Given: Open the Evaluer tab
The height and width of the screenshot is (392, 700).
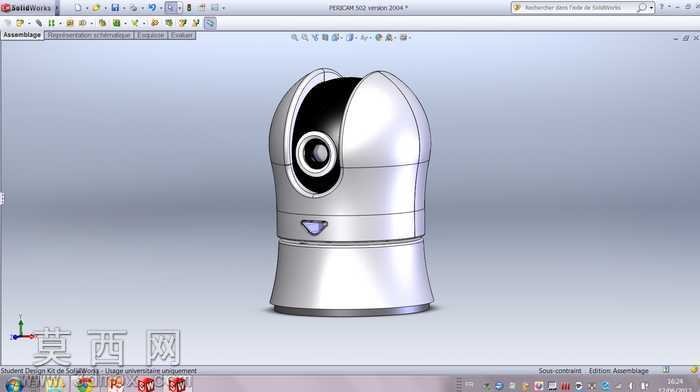Looking at the screenshot, I should point(182,35).
